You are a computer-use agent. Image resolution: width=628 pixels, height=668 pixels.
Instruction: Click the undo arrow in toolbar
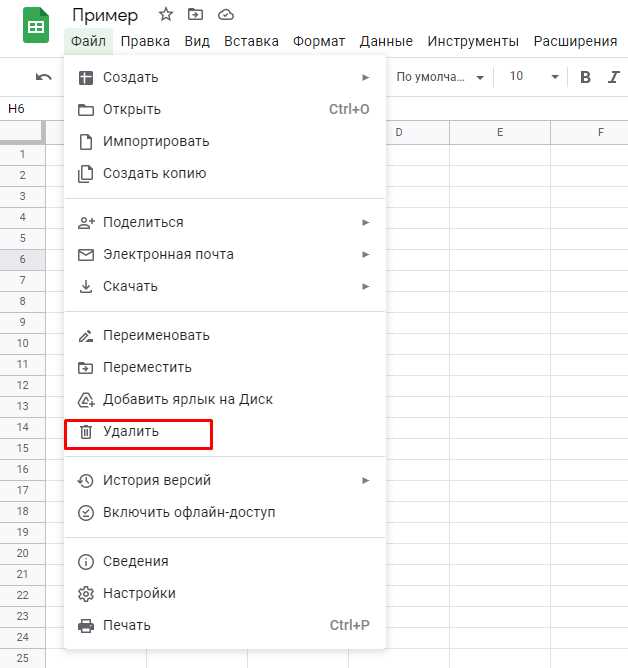tap(43, 77)
